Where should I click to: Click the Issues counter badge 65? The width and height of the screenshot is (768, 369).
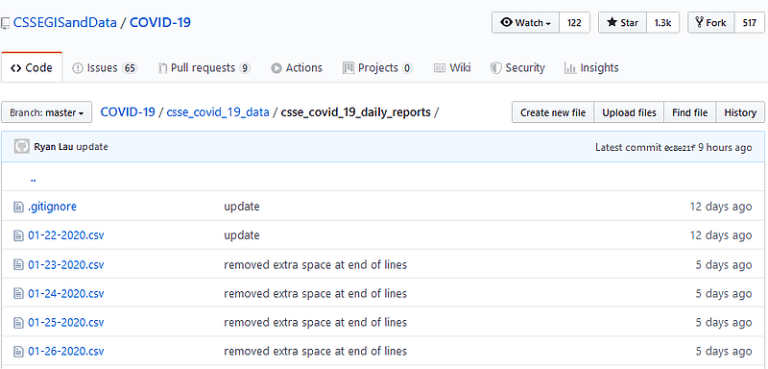pos(130,68)
